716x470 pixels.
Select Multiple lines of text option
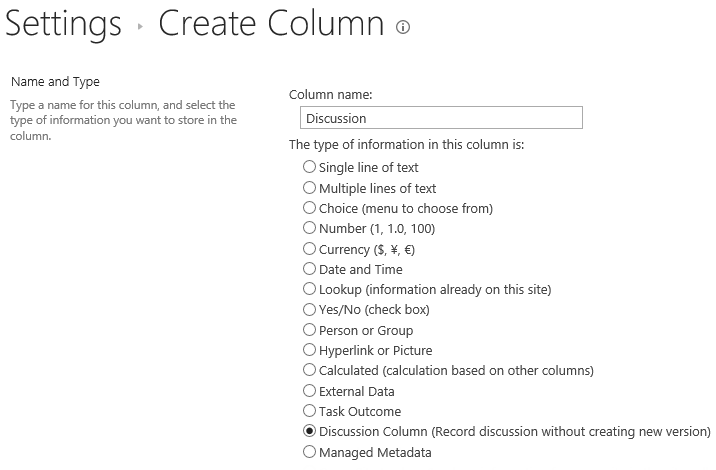[x=310, y=188]
